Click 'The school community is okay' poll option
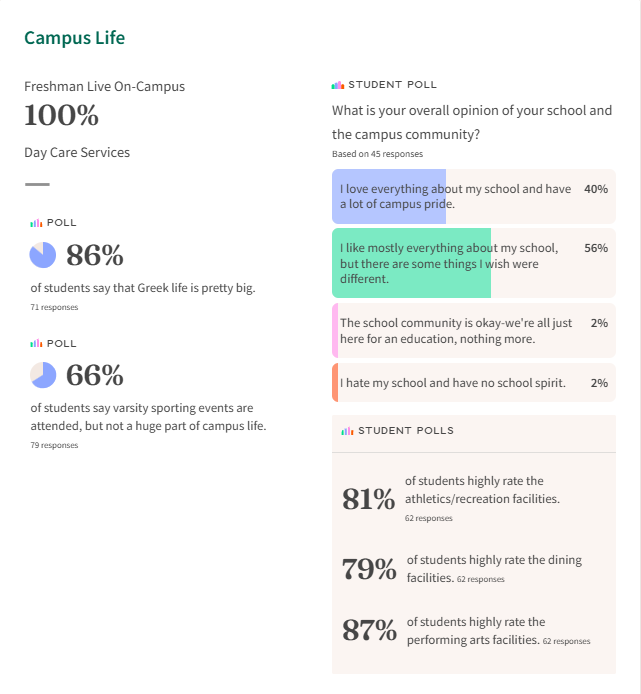 click(473, 331)
